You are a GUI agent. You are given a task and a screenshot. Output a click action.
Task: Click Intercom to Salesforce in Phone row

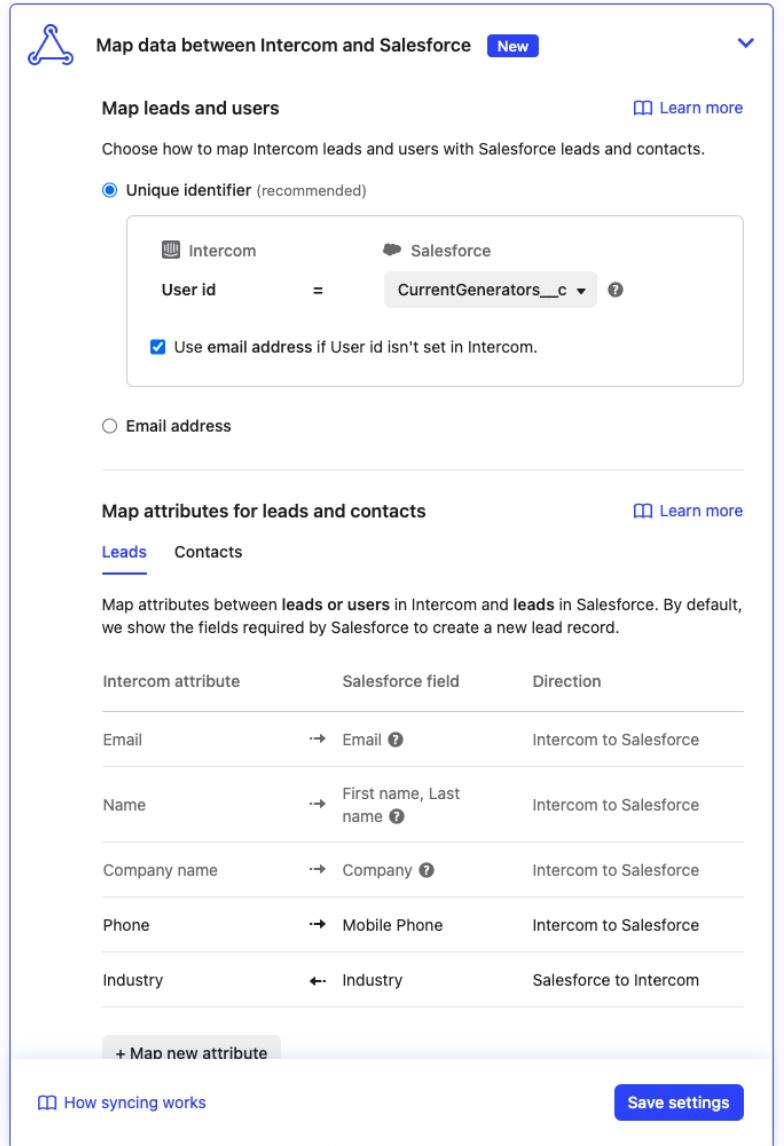[615, 925]
